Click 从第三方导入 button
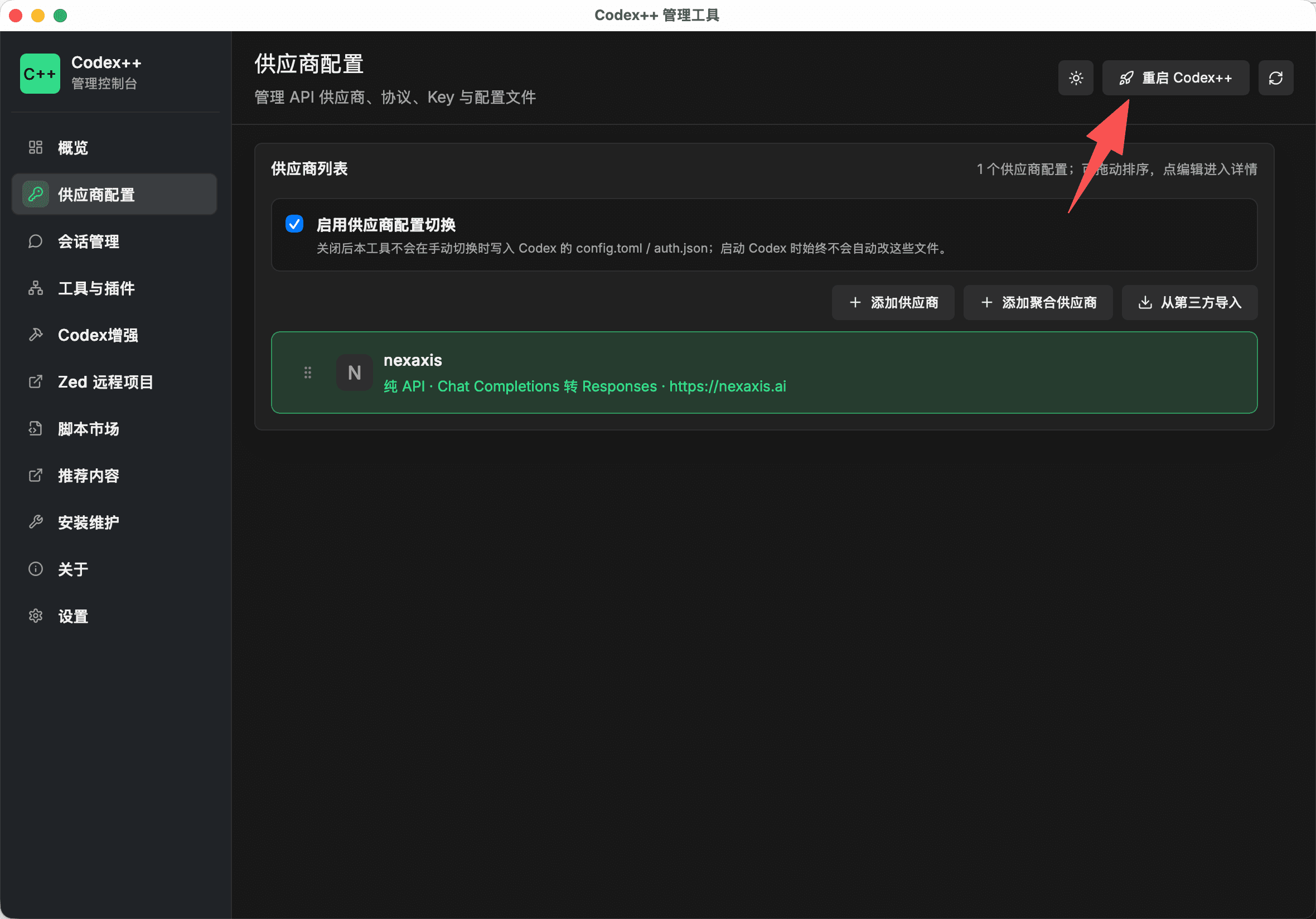 tap(1189, 302)
